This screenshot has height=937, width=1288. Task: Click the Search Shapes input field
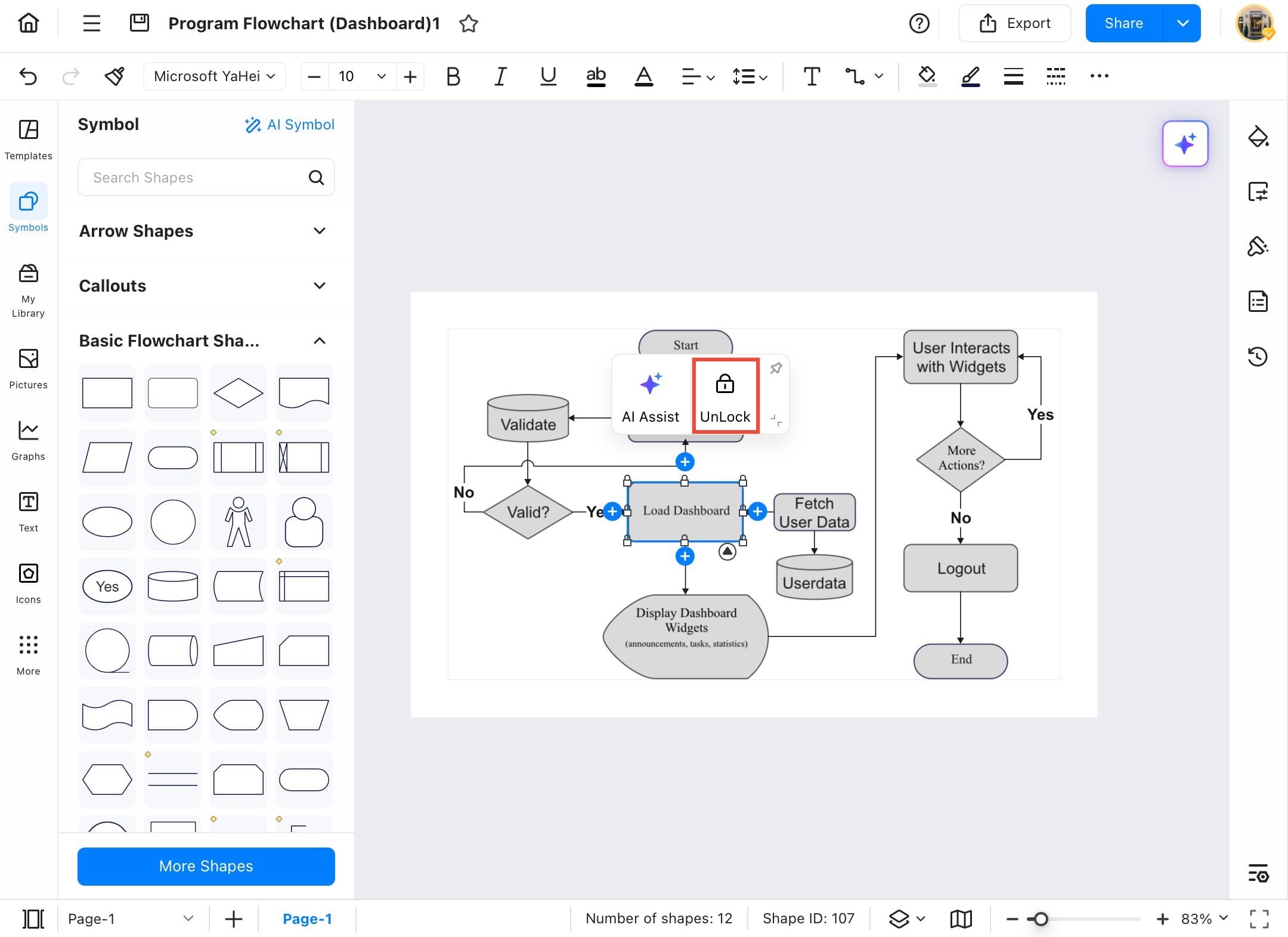point(191,178)
